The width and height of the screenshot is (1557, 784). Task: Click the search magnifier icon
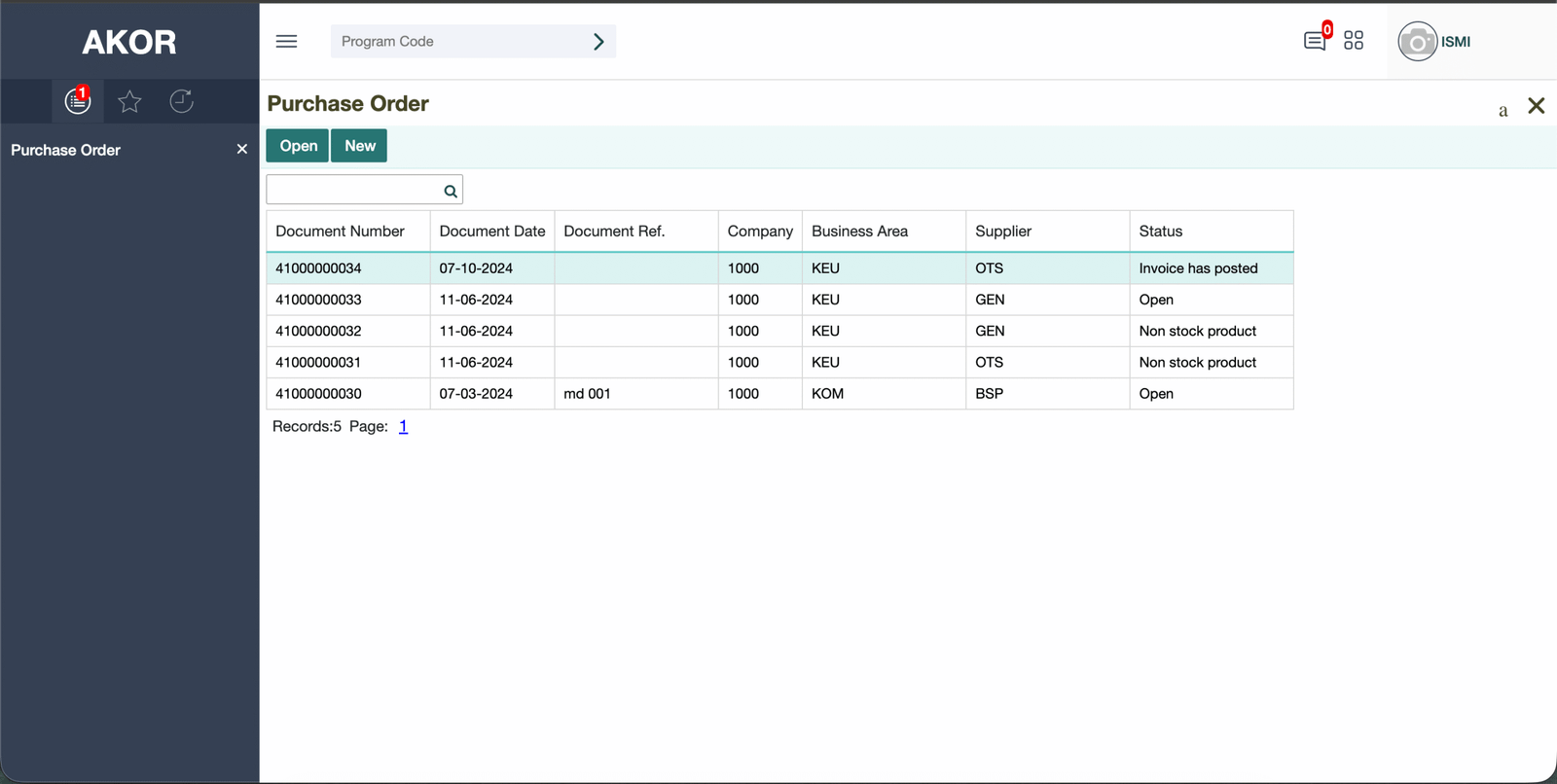click(x=451, y=191)
